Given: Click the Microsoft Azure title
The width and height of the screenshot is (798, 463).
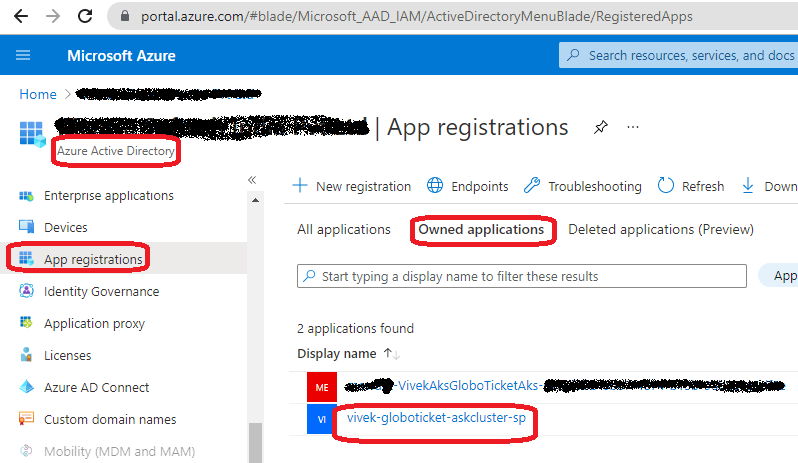Looking at the screenshot, I should pyautogui.click(x=121, y=55).
